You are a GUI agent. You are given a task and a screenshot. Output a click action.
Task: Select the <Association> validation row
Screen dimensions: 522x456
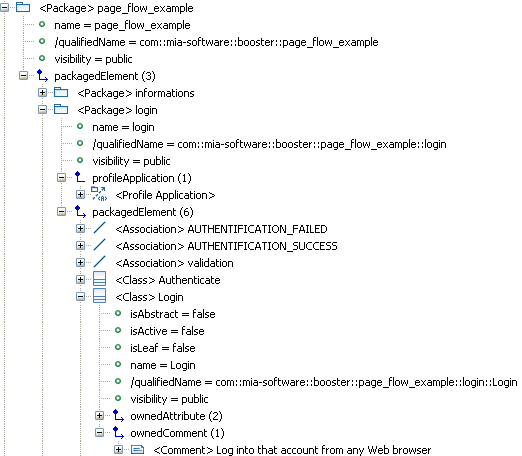174,263
